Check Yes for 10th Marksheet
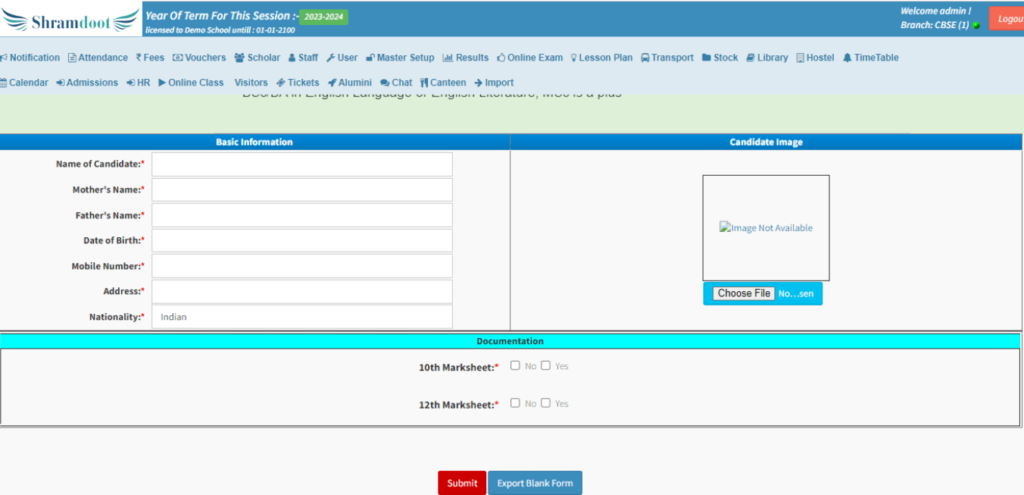Image resolution: width=1024 pixels, height=495 pixels. [546, 366]
